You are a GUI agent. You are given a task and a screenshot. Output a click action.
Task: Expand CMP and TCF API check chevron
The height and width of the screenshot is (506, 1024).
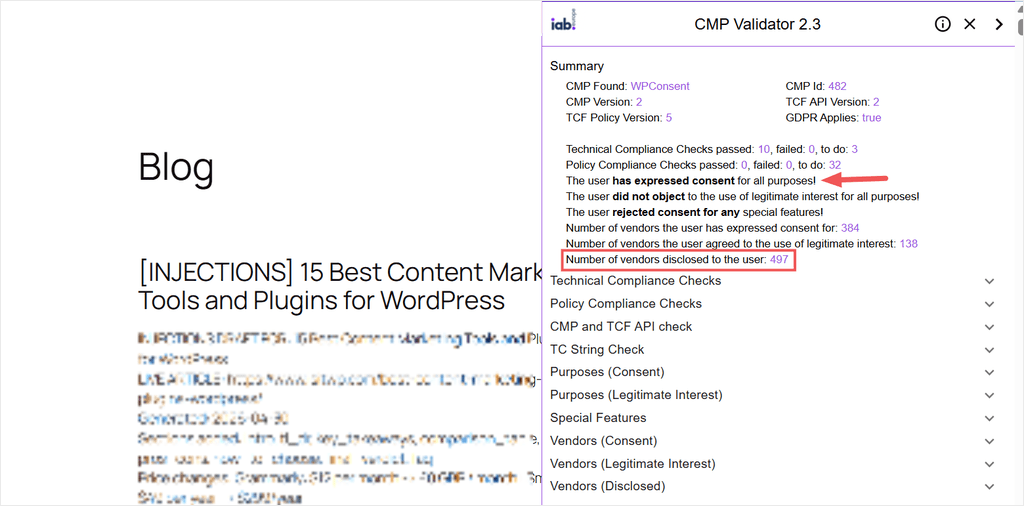990,327
